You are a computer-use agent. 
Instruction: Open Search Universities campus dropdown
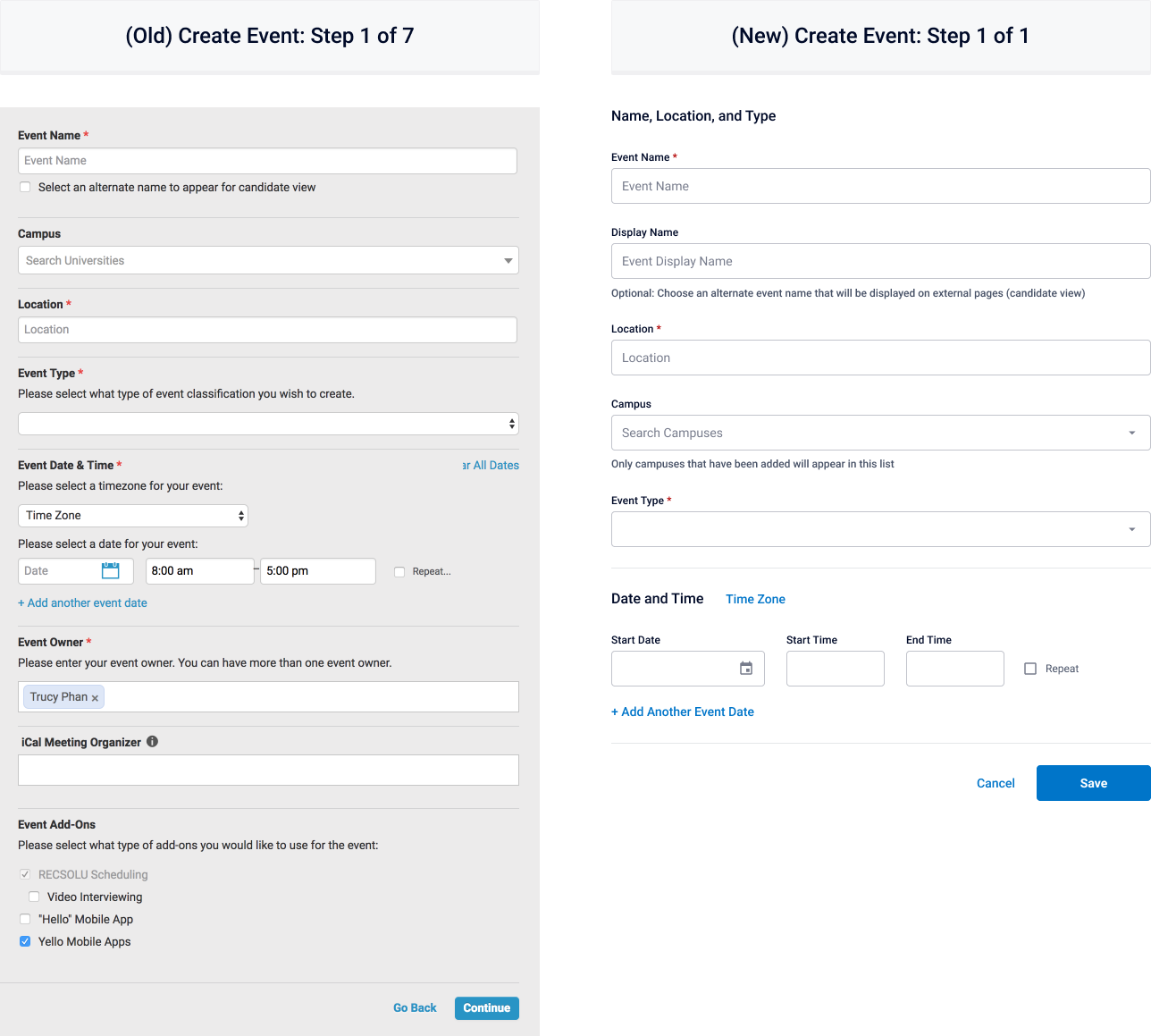pyautogui.click(x=268, y=260)
